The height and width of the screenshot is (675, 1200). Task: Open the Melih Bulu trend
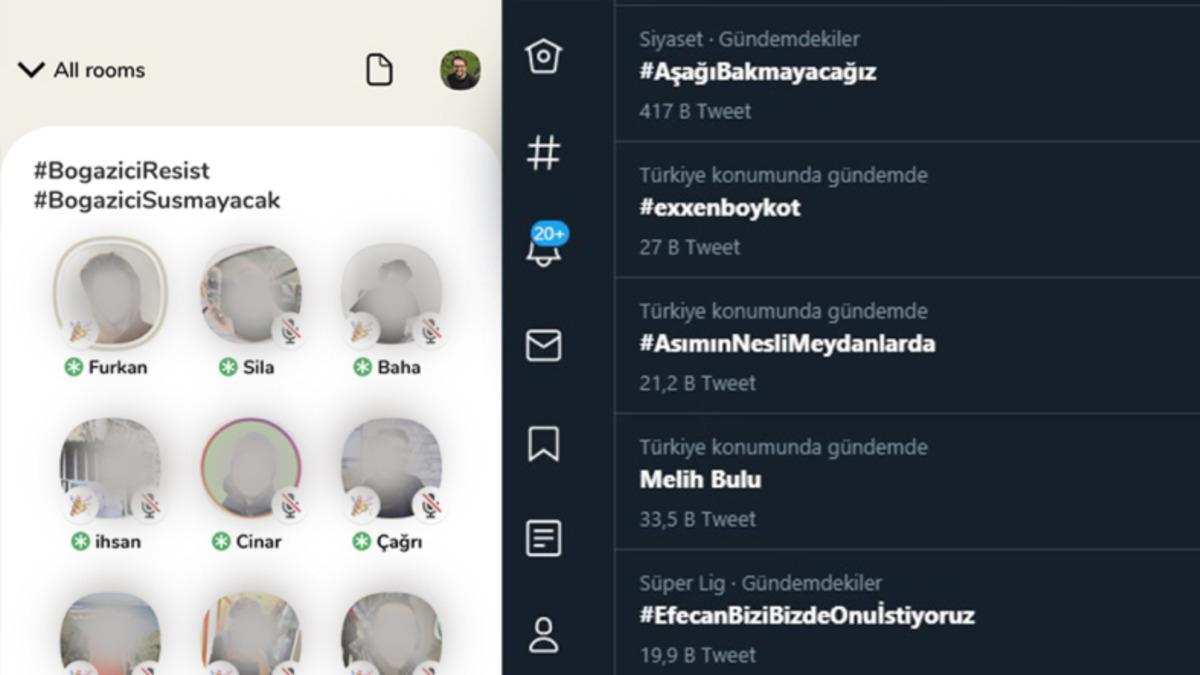700,479
